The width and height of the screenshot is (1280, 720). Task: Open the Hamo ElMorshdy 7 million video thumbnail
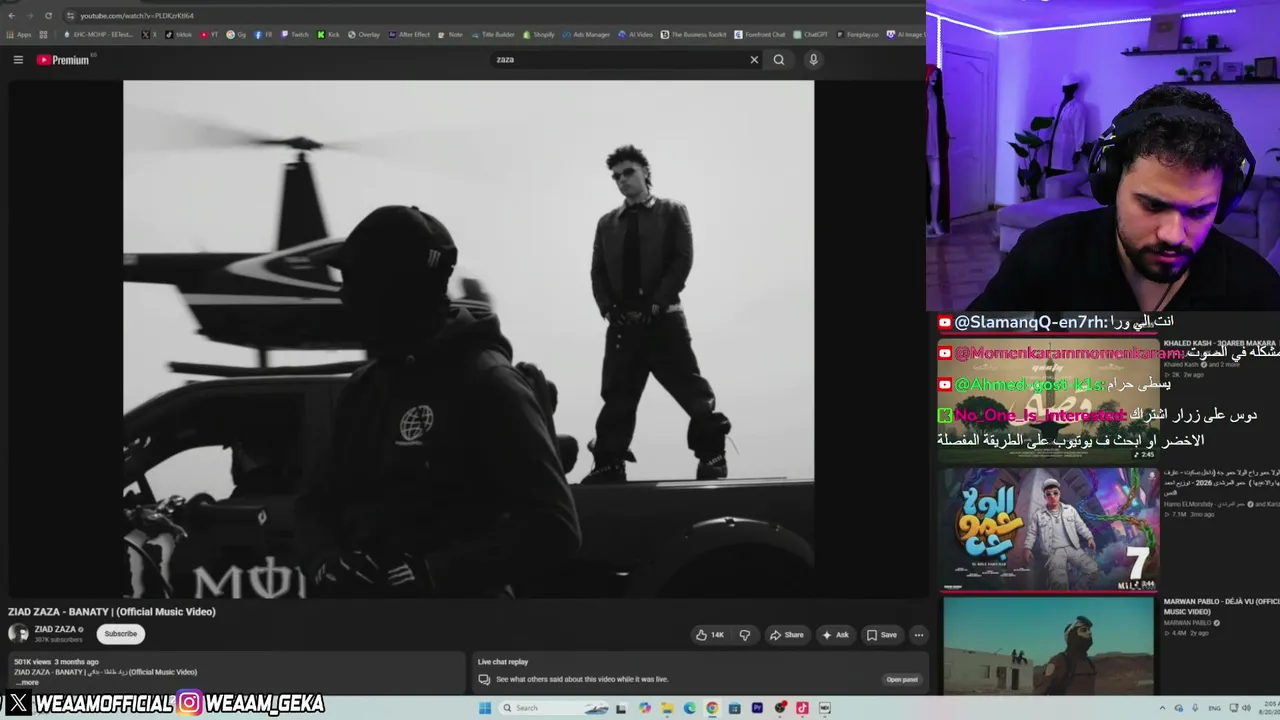coord(1047,530)
